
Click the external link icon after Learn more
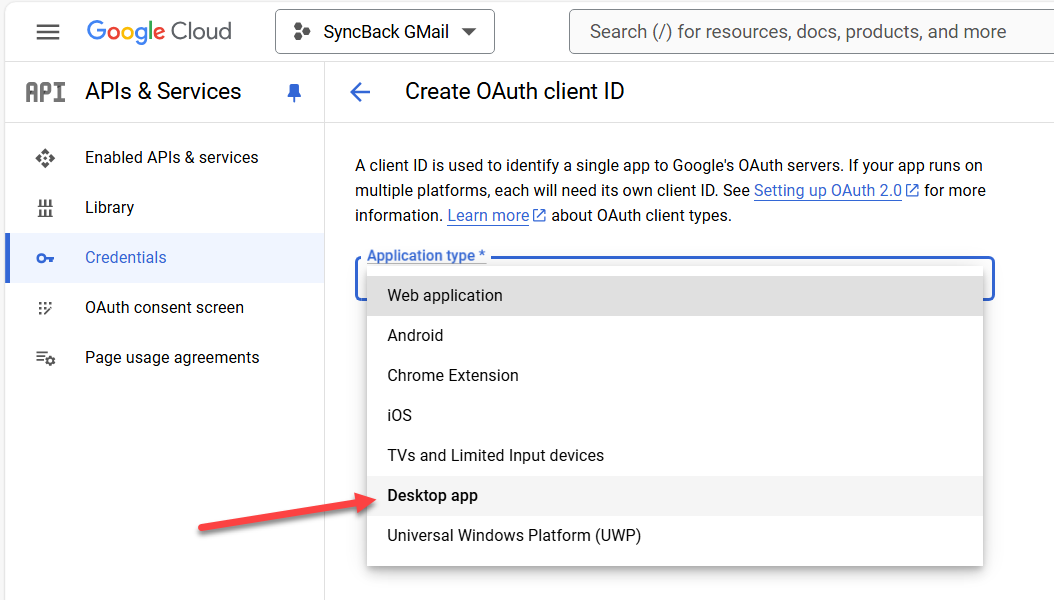coord(539,216)
